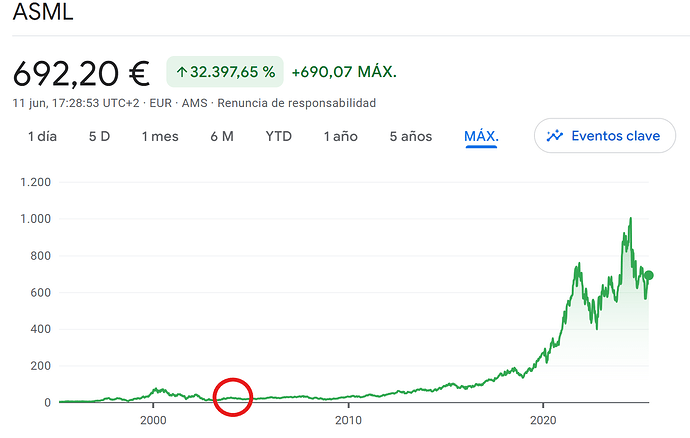Select the 1 día time range
This screenshot has width=690, height=438.
click(42, 136)
